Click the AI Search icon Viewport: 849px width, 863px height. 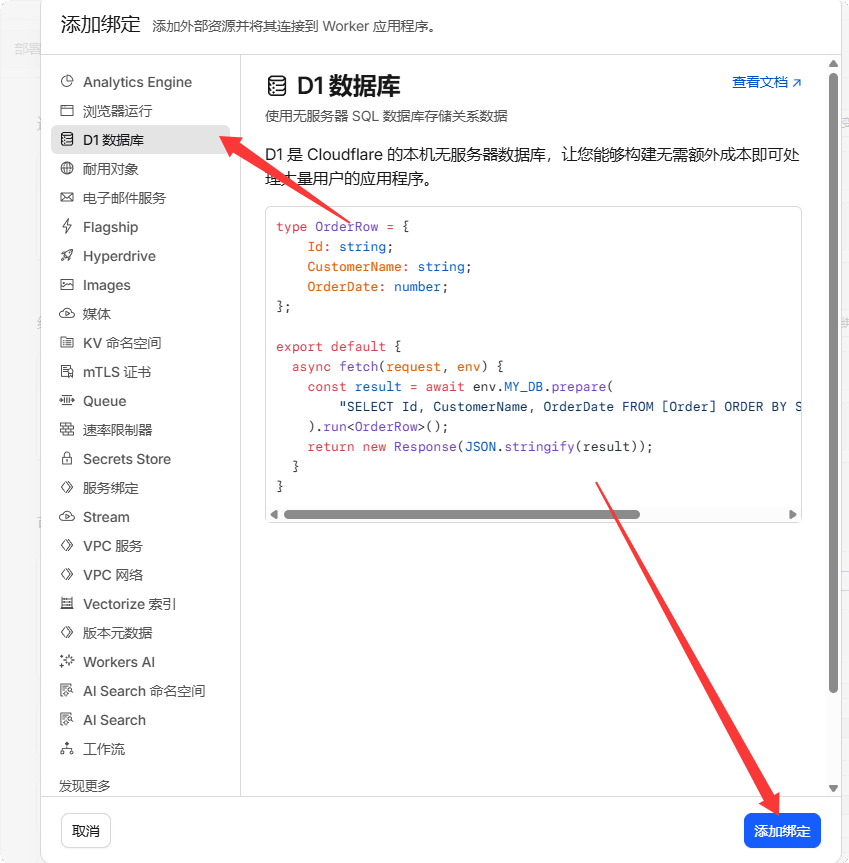coord(67,719)
